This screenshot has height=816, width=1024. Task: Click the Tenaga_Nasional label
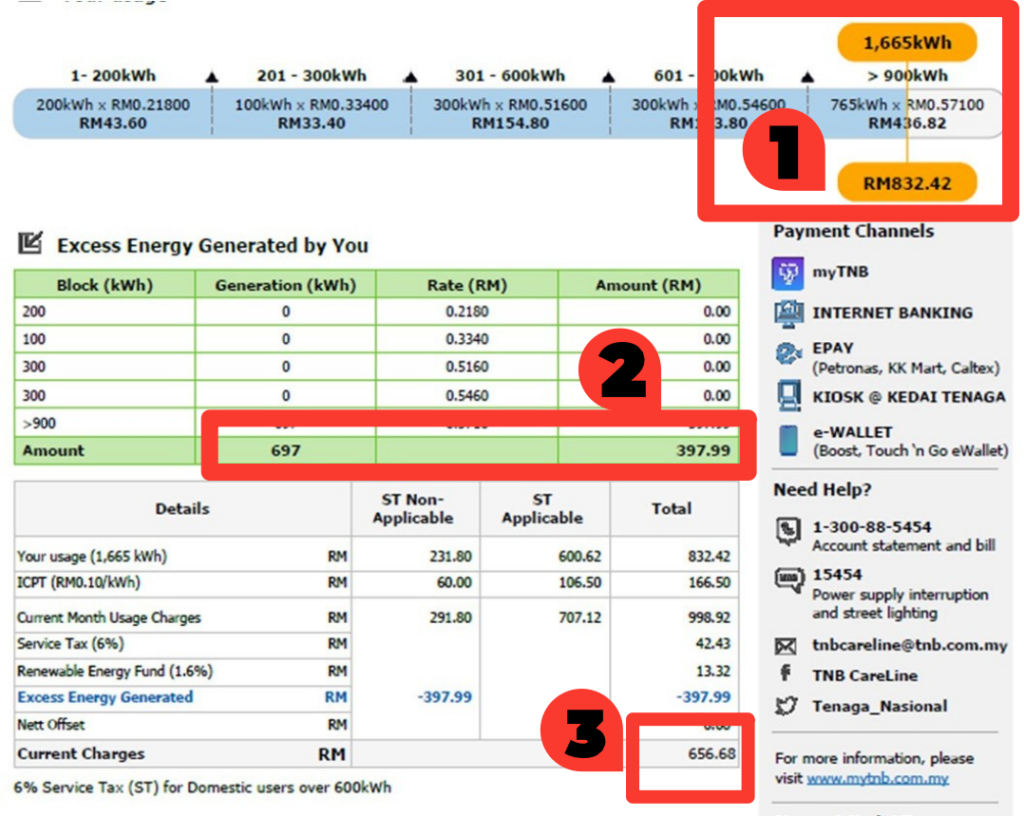point(880,706)
